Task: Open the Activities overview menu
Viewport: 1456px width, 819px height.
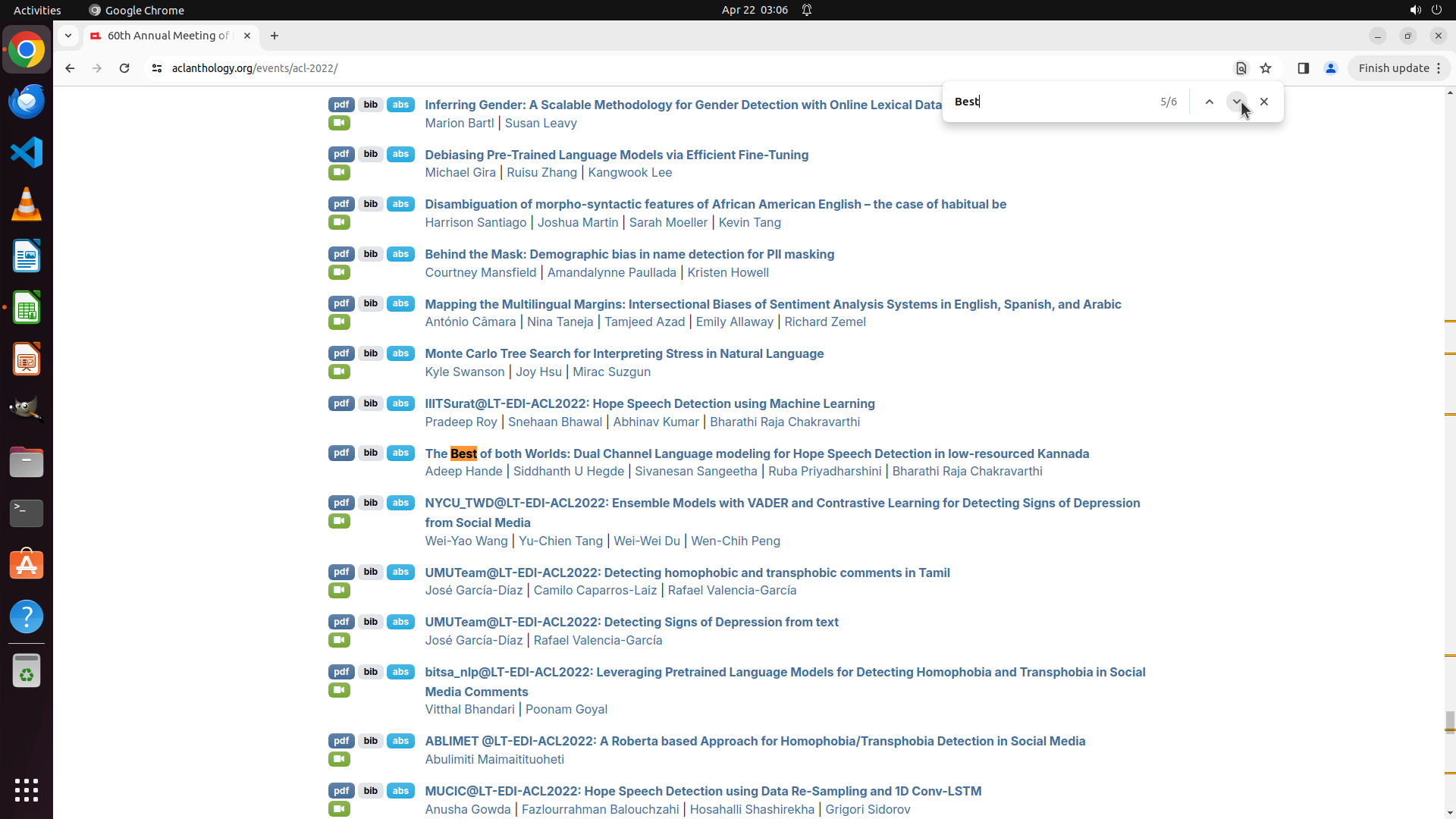Action: (x=37, y=10)
